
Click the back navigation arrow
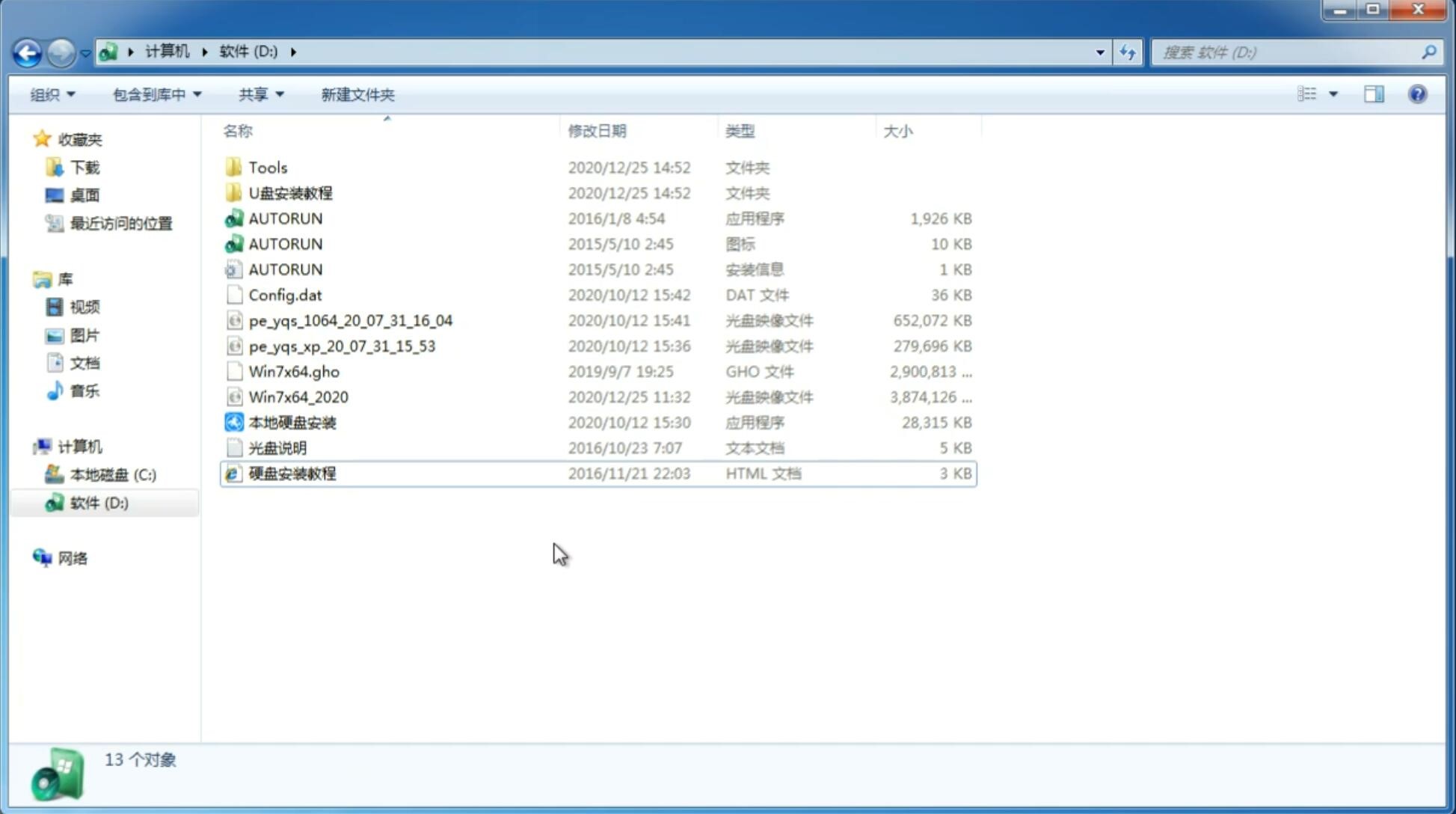pos(27,51)
